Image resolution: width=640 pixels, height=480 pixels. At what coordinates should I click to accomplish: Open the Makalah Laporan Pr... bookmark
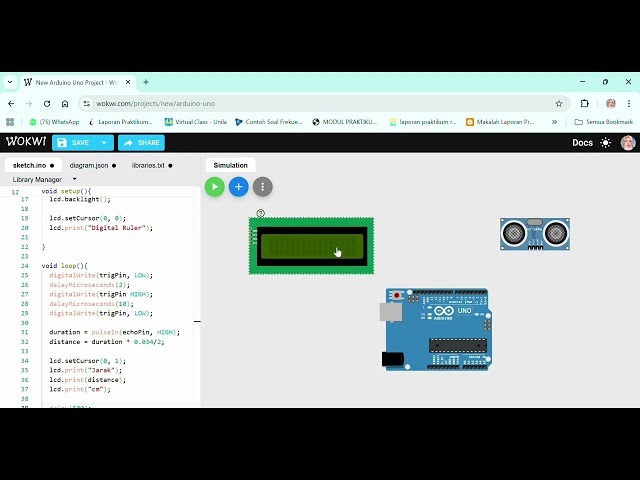[x=500, y=122]
